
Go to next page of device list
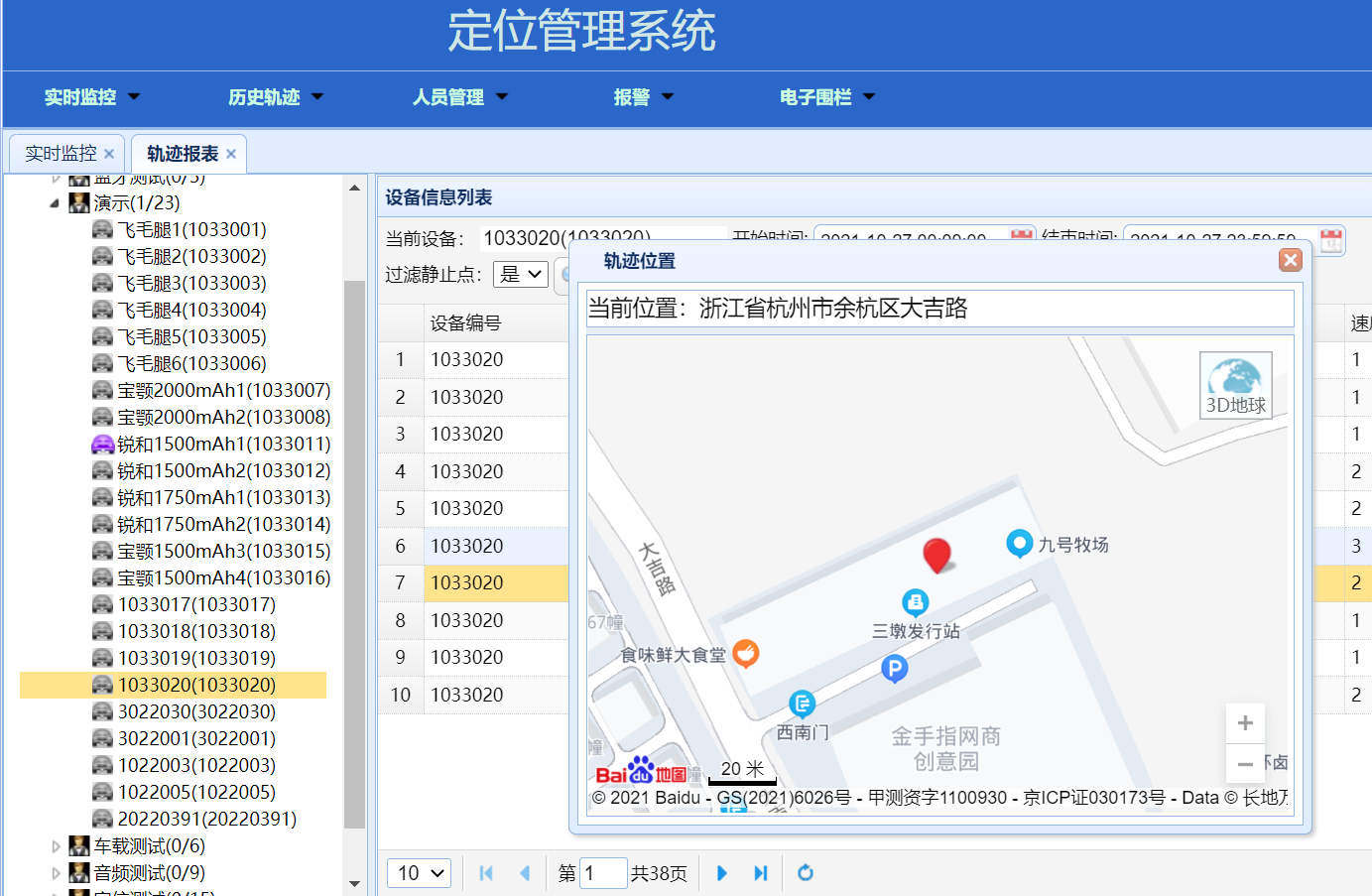point(721,873)
